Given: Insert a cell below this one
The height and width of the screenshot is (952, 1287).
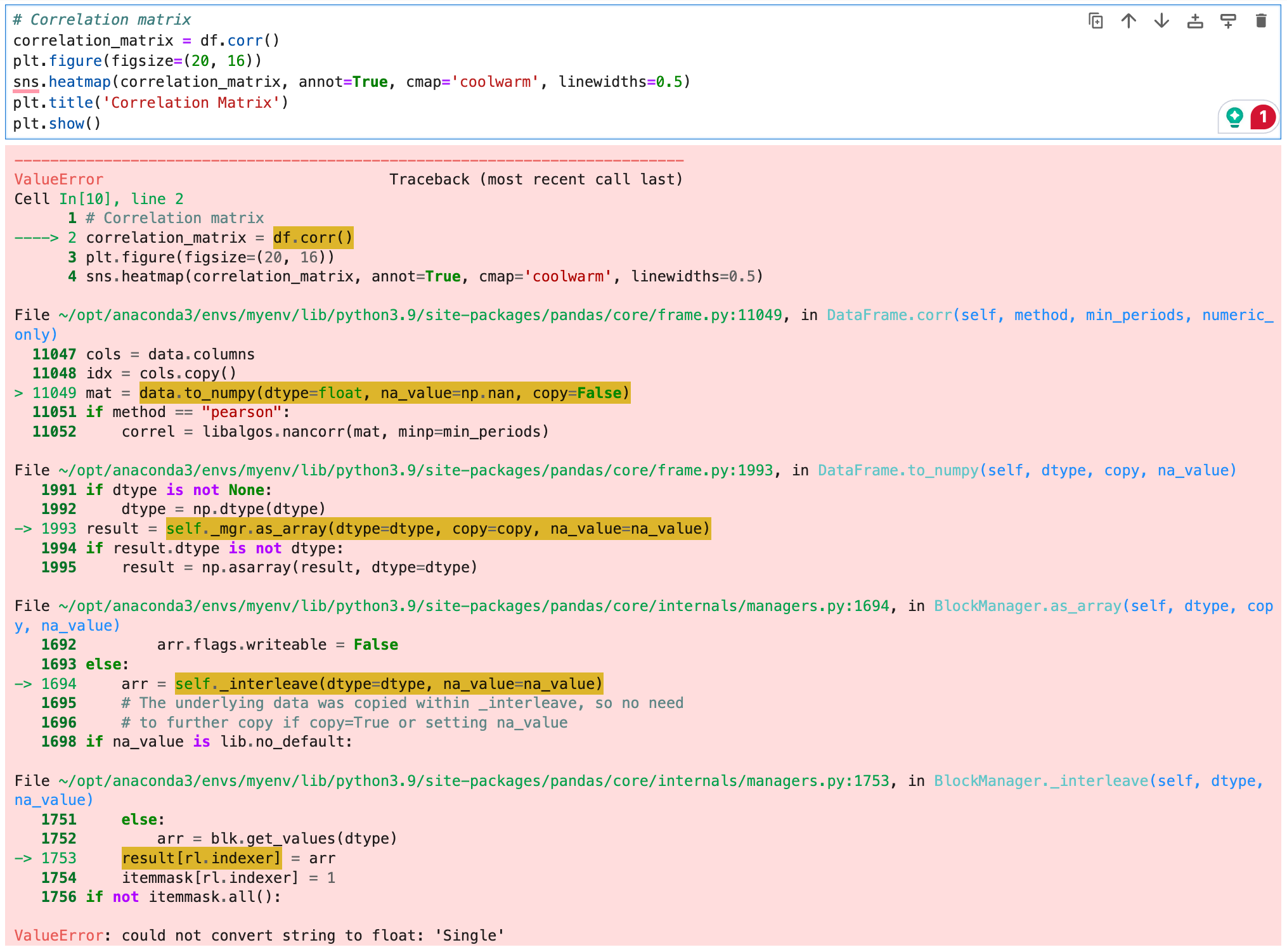Looking at the screenshot, I should click(x=1227, y=21).
